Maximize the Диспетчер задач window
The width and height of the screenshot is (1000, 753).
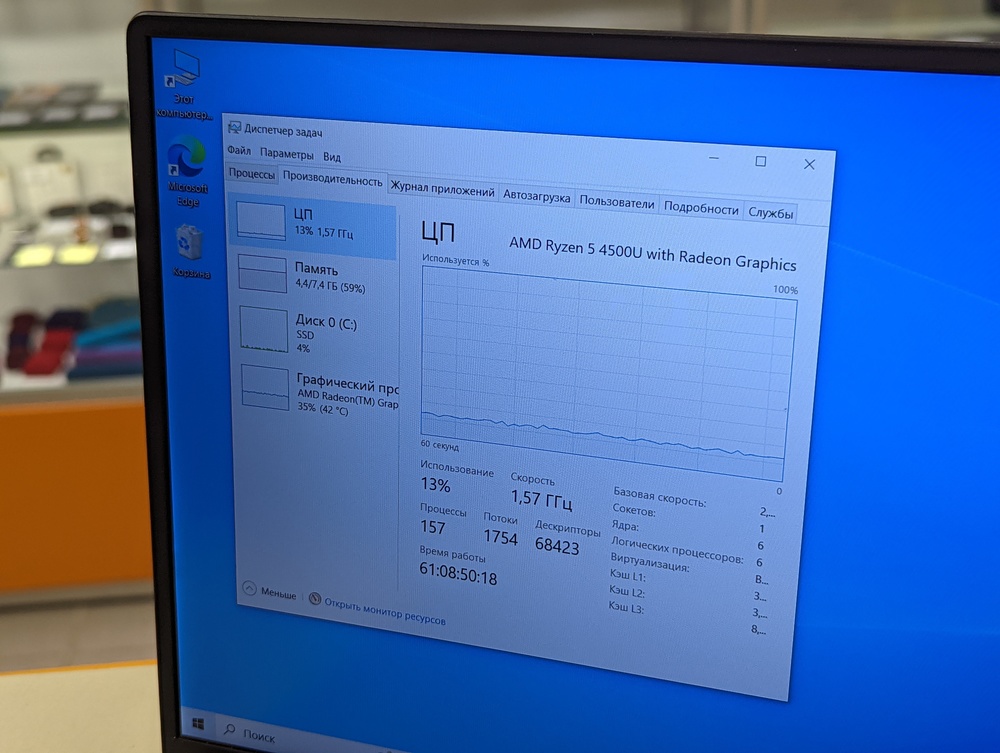click(761, 161)
